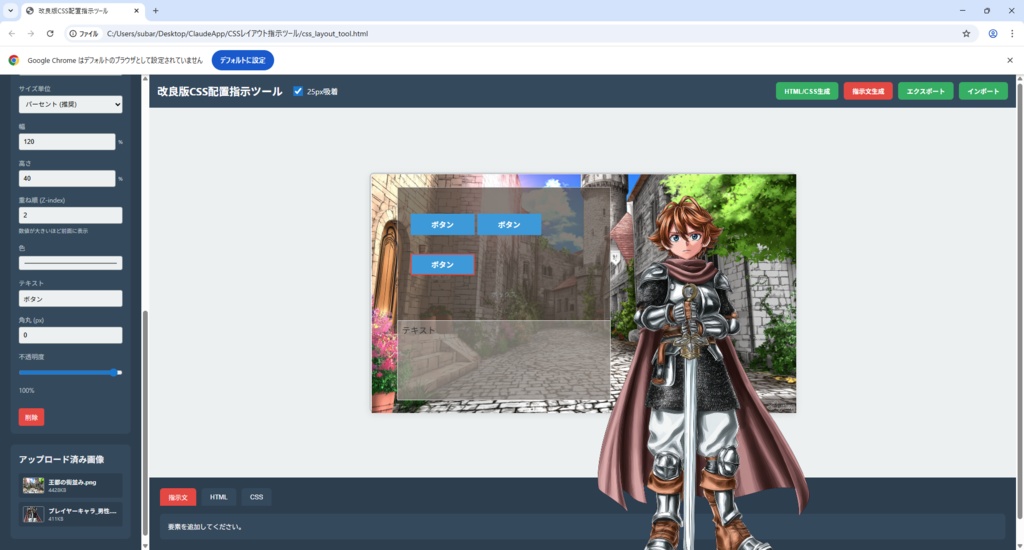Reload the css_layout_tool.html page

(x=50, y=33)
